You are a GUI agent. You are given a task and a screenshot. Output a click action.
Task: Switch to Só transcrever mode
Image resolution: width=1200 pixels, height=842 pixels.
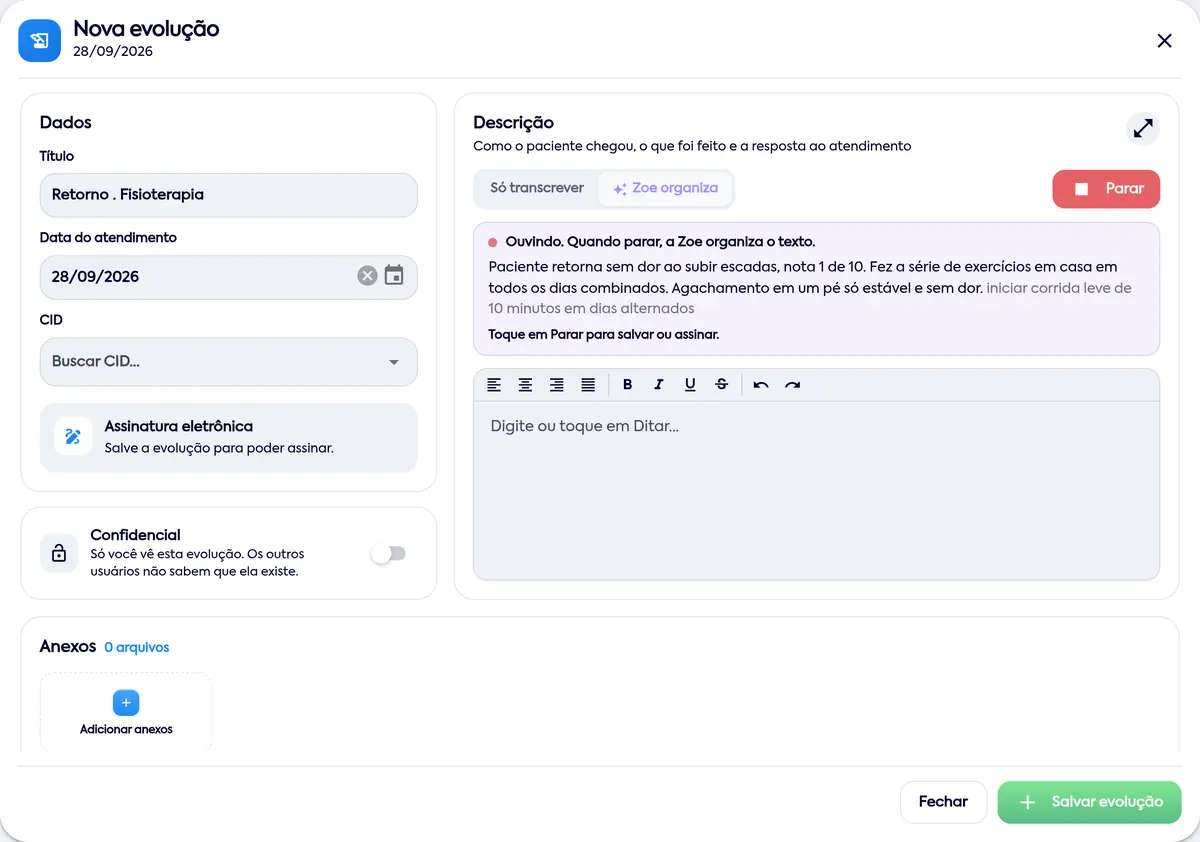coord(537,188)
